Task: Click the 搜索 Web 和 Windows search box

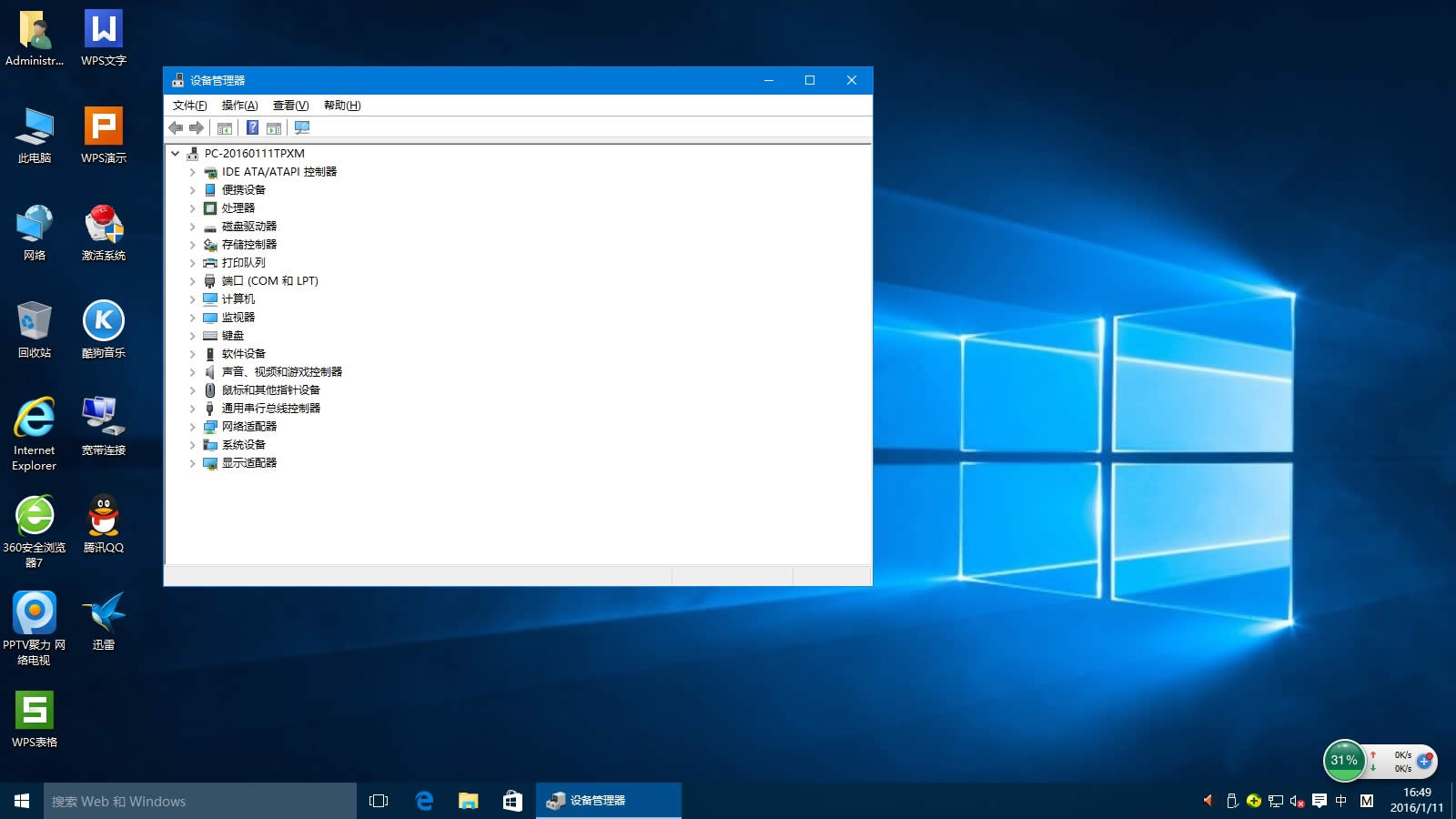Action: click(x=200, y=801)
